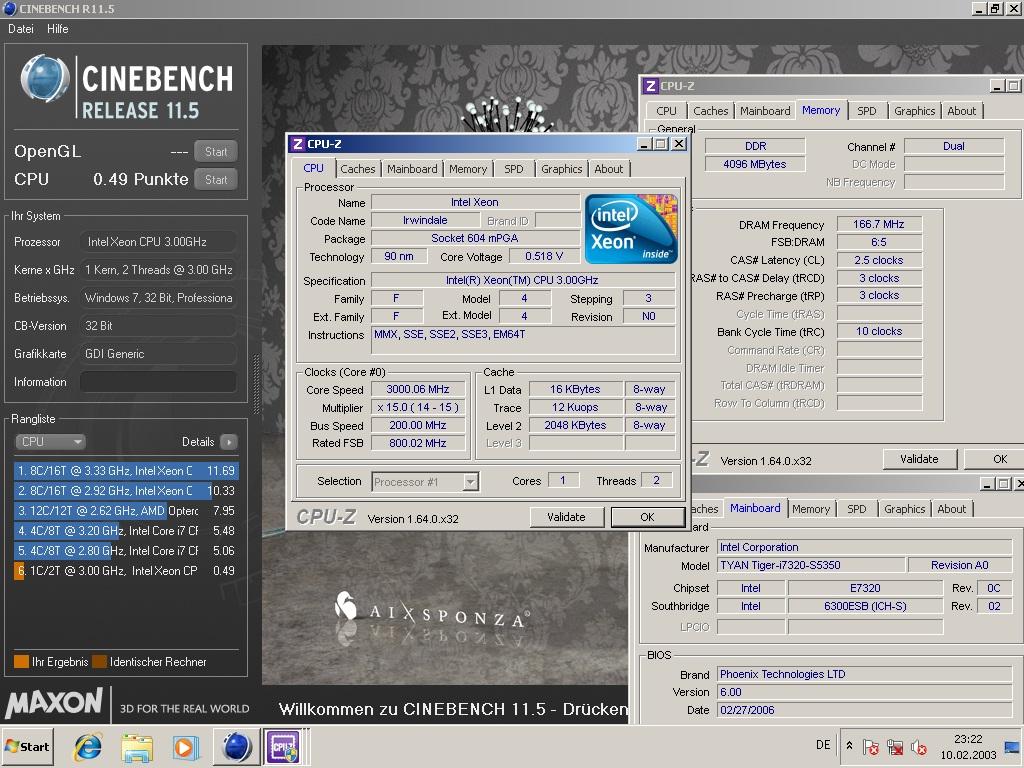1024x768 pixels.
Task: Start the OpenGL benchmark
Action: pyautogui.click(x=216, y=152)
